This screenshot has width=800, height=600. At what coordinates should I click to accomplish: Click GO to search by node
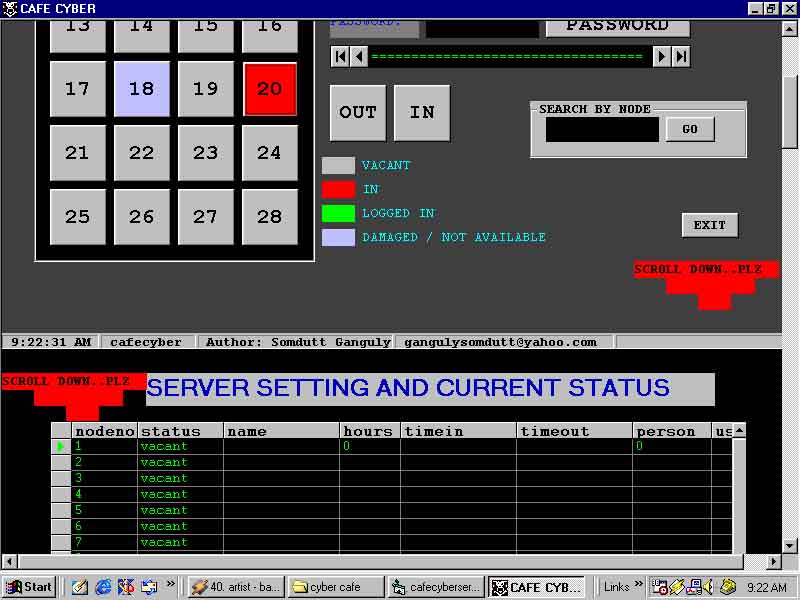pos(690,129)
